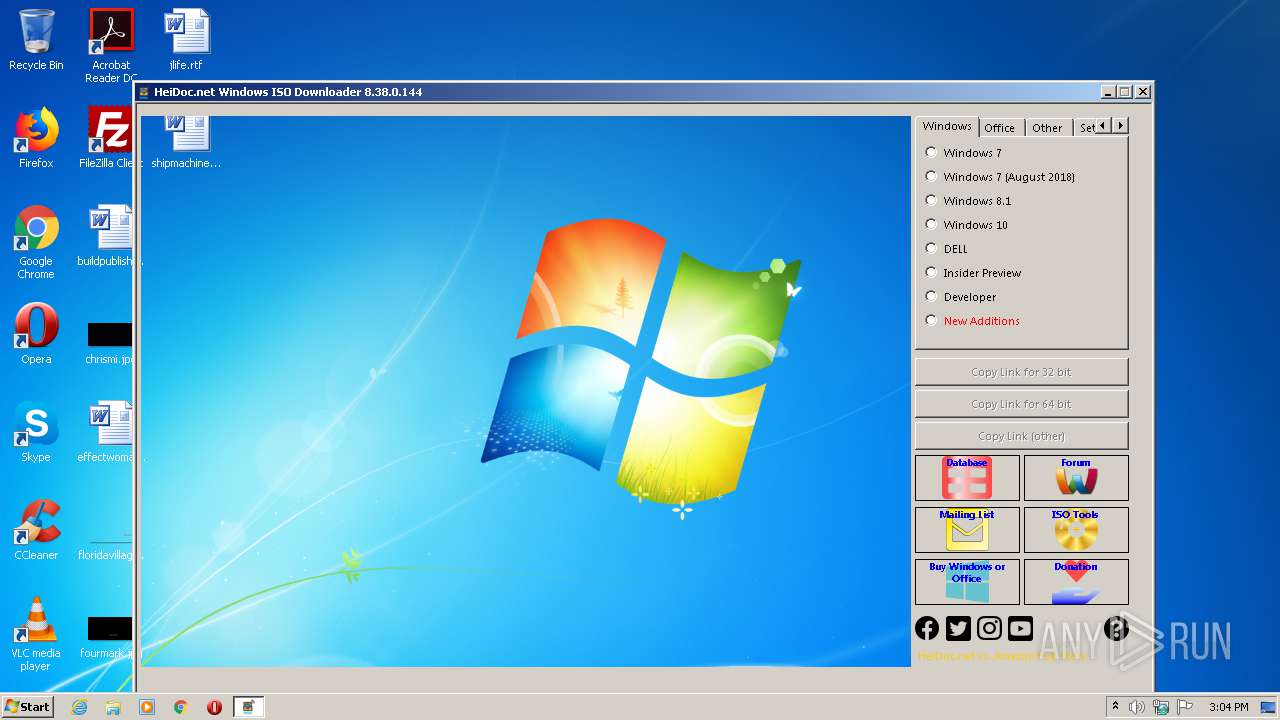Open the Instagram icon link
The height and width of the screenshot is (720, 1280).
[x=989, y=628]
